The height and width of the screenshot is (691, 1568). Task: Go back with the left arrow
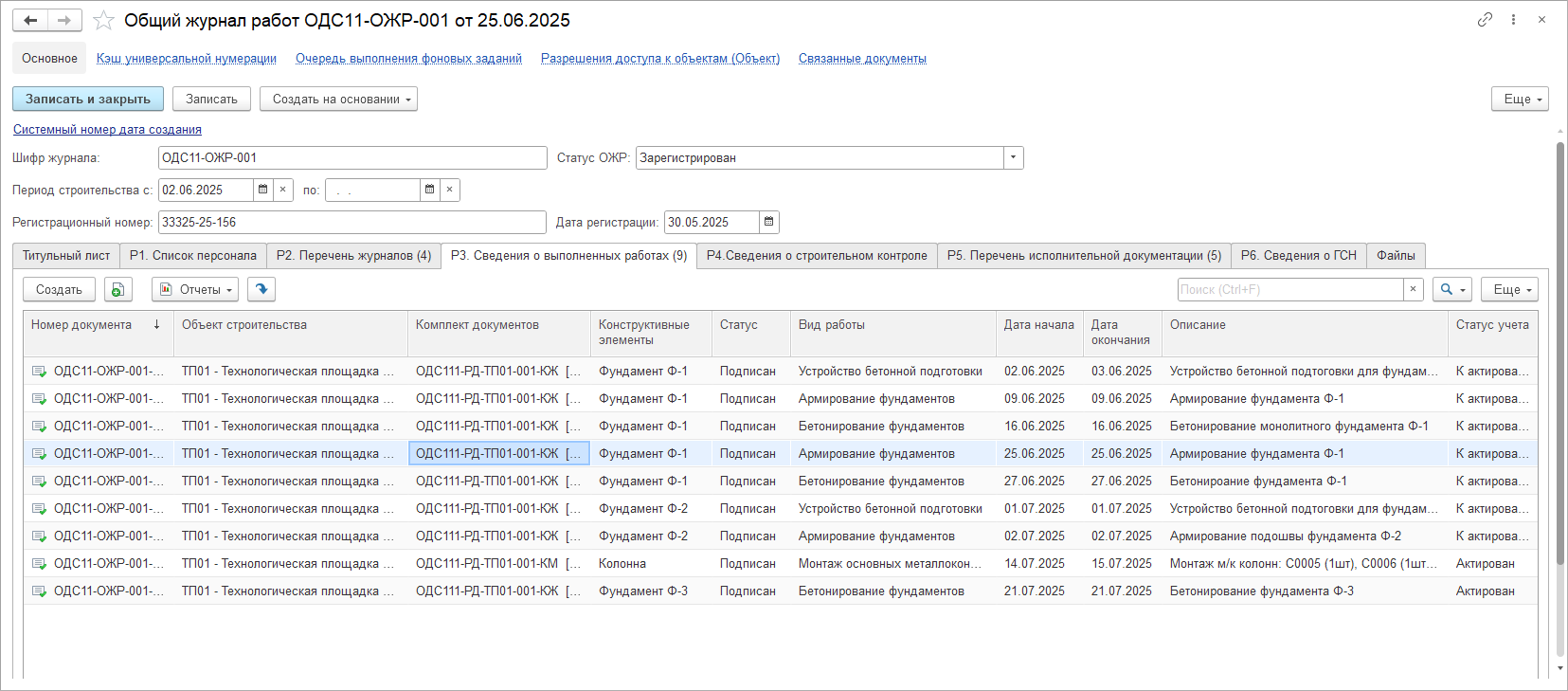pyautogui.click(x=30, y=20)
